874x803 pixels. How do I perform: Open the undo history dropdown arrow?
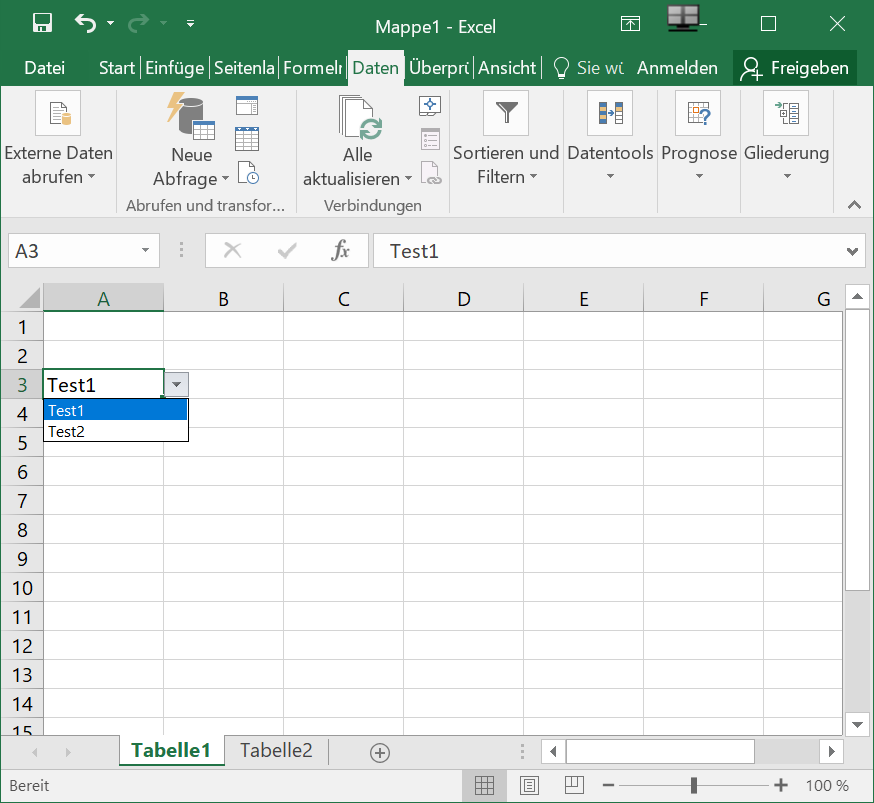pyautogui.click(x=110, y=23)
